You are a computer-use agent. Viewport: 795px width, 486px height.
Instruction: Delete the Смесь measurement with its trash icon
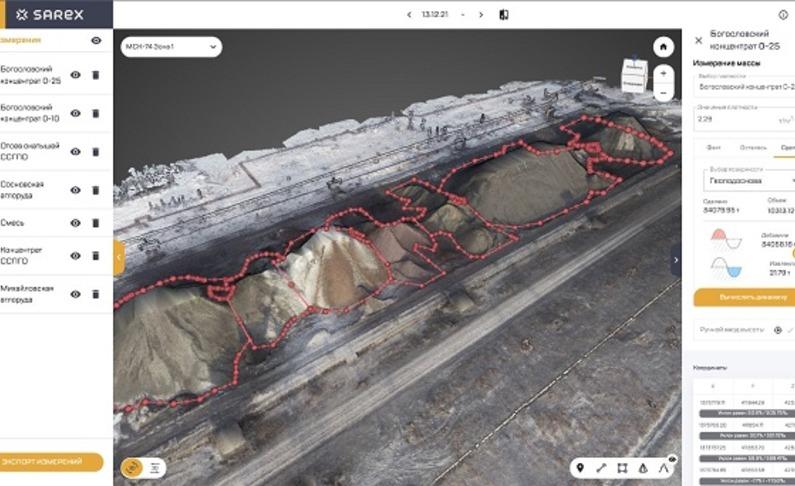pyautogui.click(x=95, y=223)
